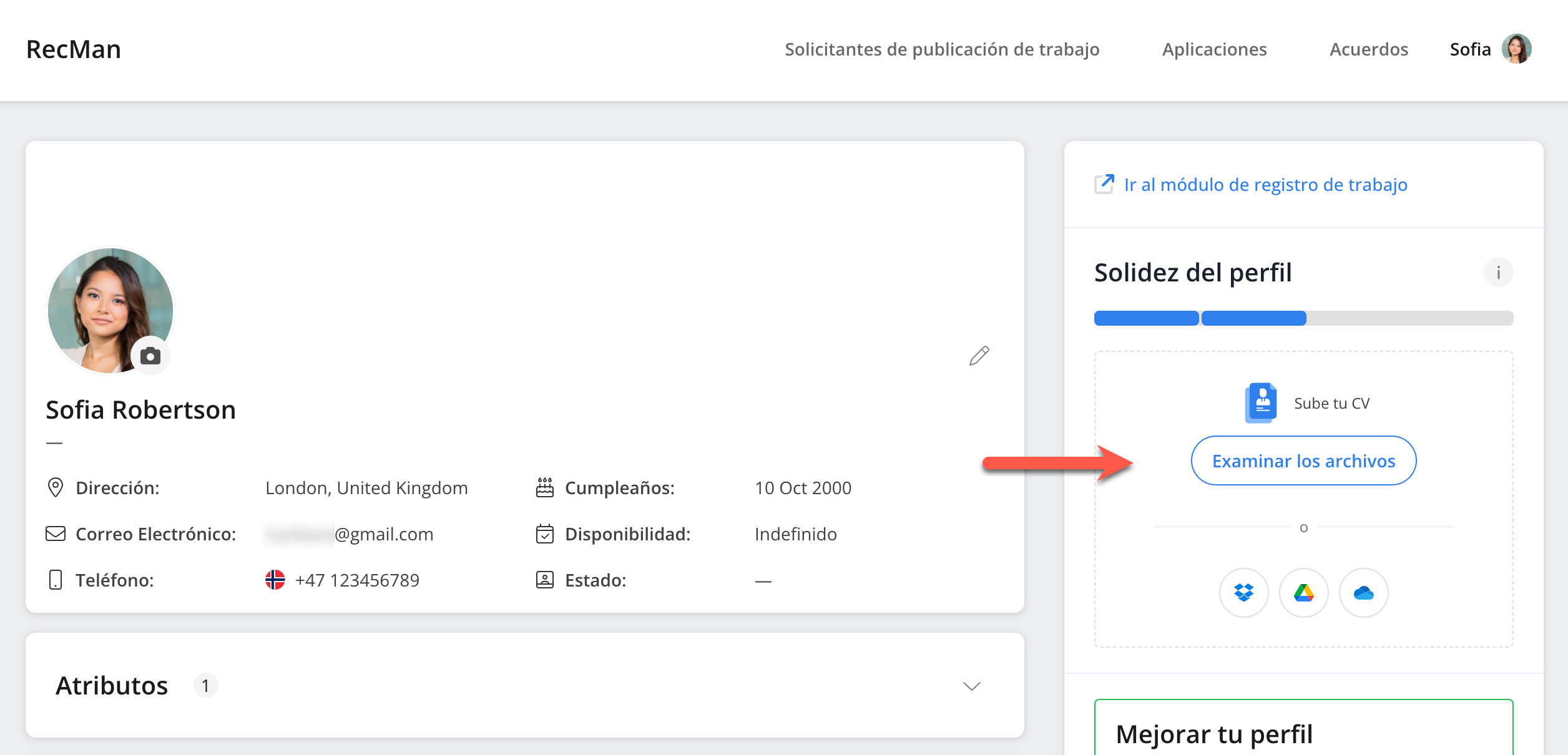Click the profile strength progress bar
1568x755 pixels.
coord(1303,318)
